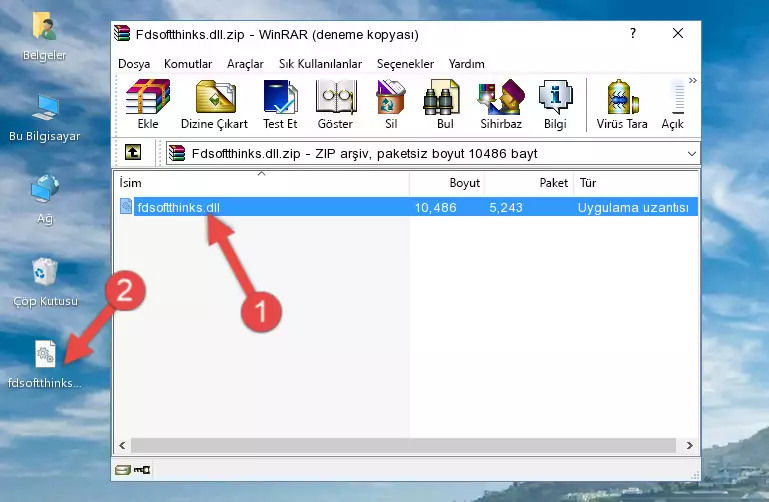
Task: Open the archive path dropdown
Action: pyautogui.click(x=692, y=153)
